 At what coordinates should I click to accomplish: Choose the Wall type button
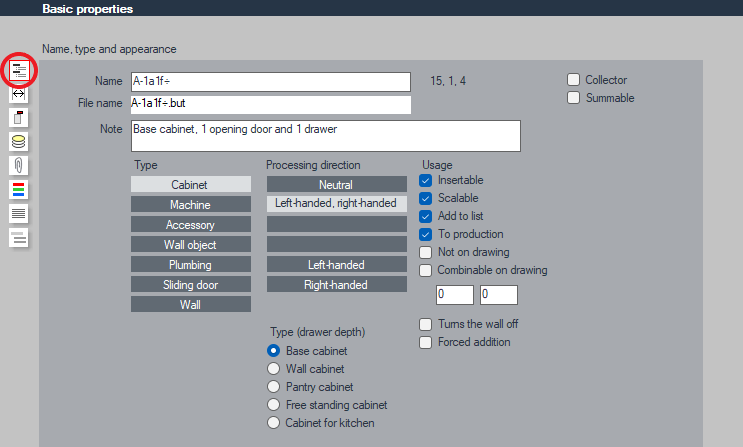[x=191, y=304]
